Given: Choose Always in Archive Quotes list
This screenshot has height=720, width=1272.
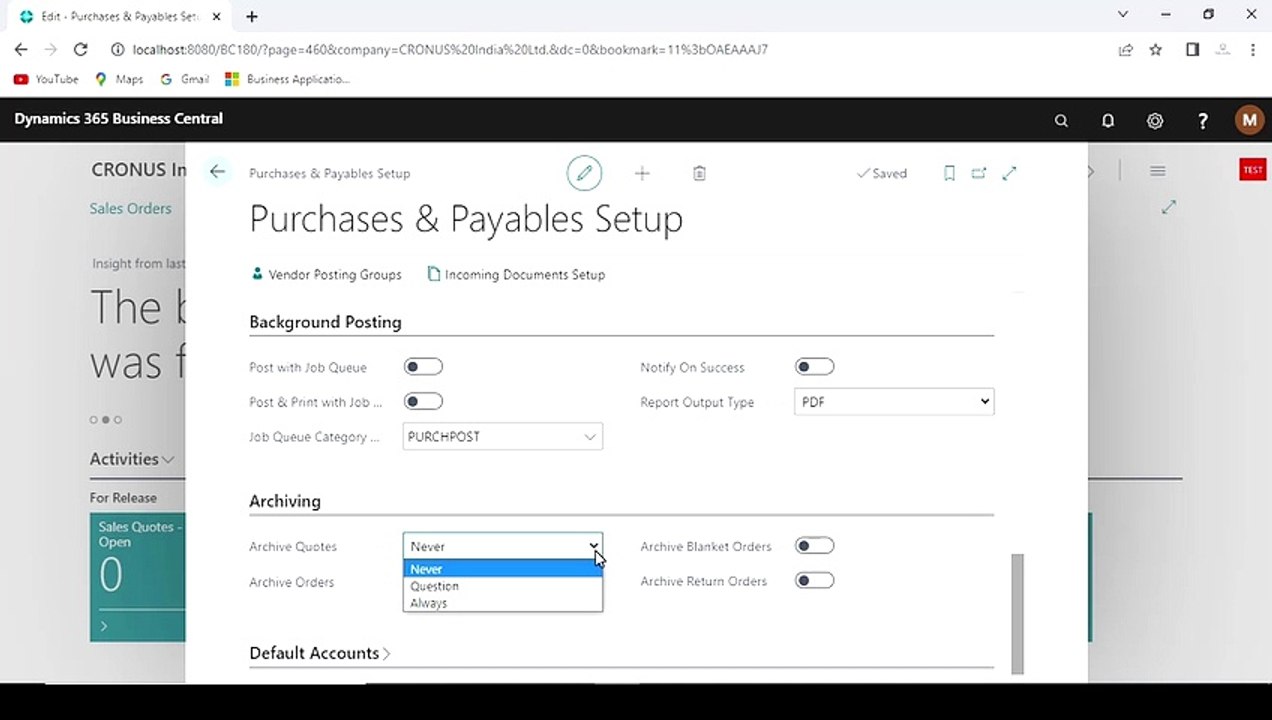Looking at the screenshot, I should [503, 603].
